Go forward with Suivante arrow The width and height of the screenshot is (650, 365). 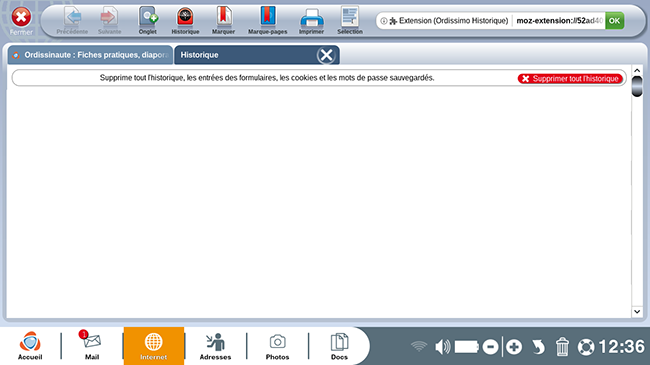tap(109, 20)
